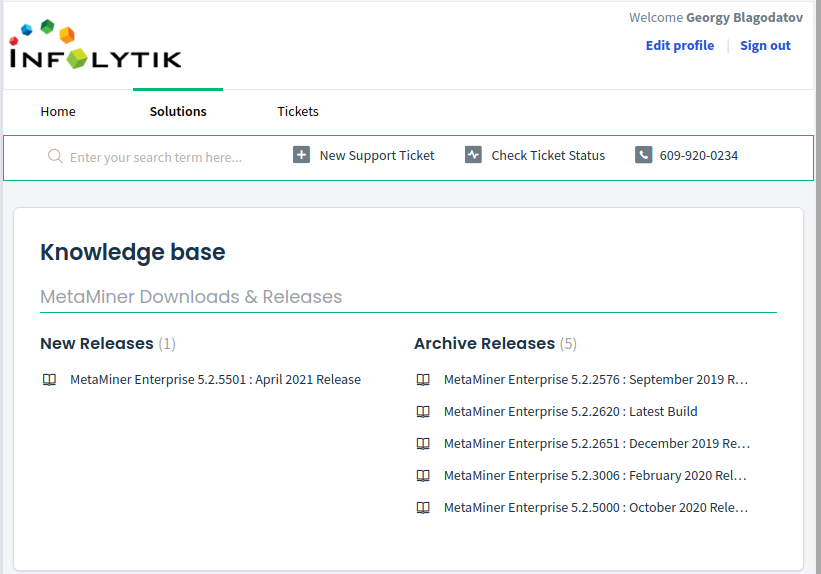Create a New Support Ticket
The image size is (821, 574).
pyautogui.click(x=377, y=156)
